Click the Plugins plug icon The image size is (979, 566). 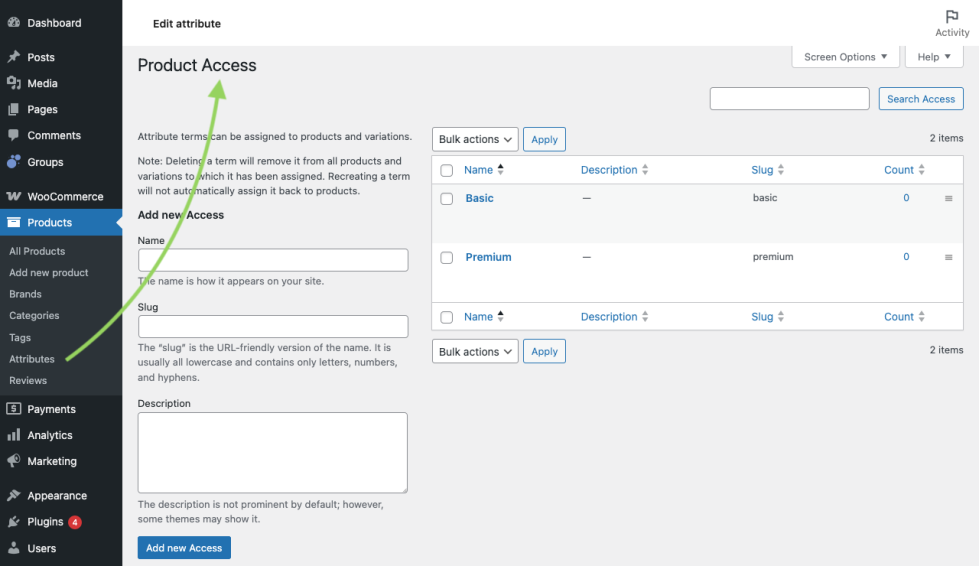(14, 522)
